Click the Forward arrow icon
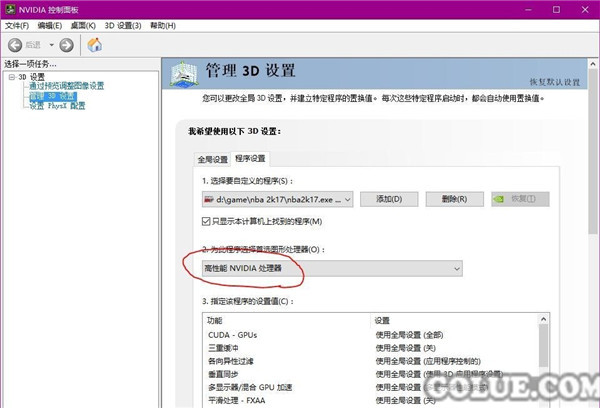600x408 pixels. [66, 45]
